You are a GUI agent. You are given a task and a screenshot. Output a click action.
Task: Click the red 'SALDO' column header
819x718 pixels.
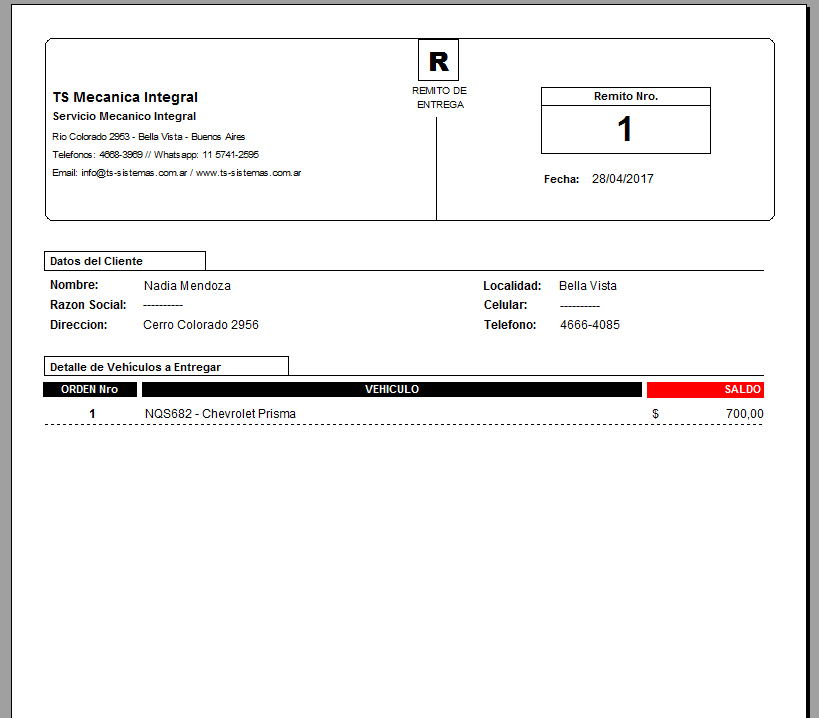click(x=705, y=390)
